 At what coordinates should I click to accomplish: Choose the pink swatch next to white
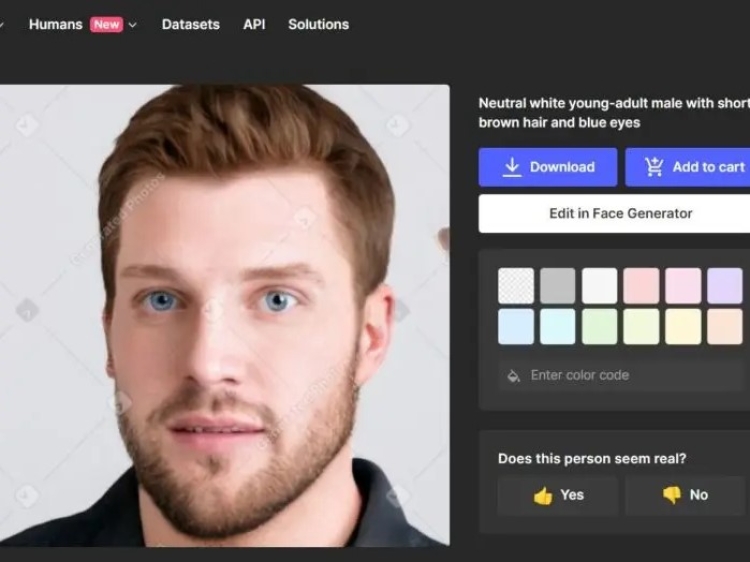tap(641, 285)
